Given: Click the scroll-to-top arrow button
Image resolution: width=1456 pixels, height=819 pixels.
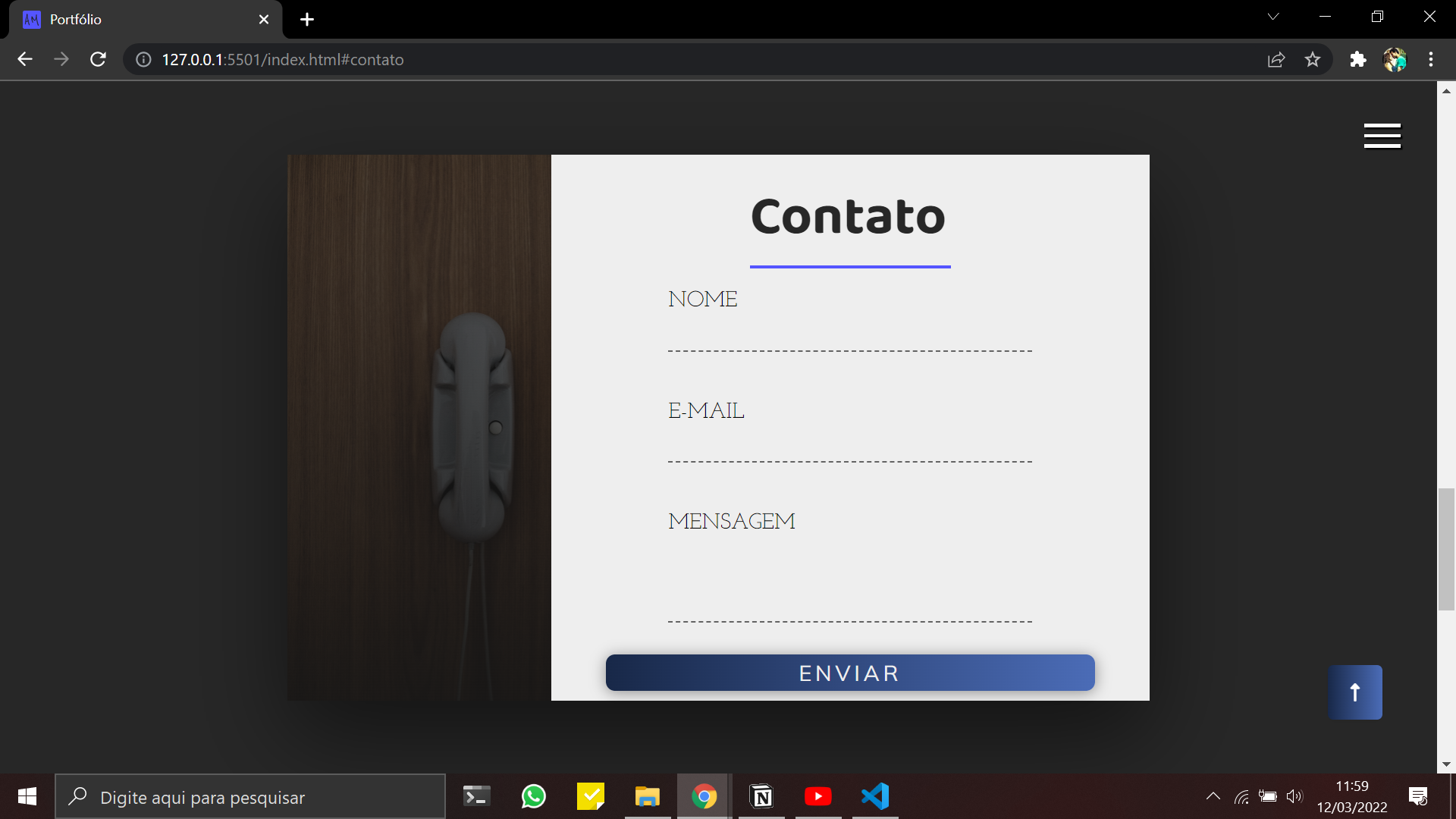Looking at the screenshot, I should click(x=1354, y=692).
